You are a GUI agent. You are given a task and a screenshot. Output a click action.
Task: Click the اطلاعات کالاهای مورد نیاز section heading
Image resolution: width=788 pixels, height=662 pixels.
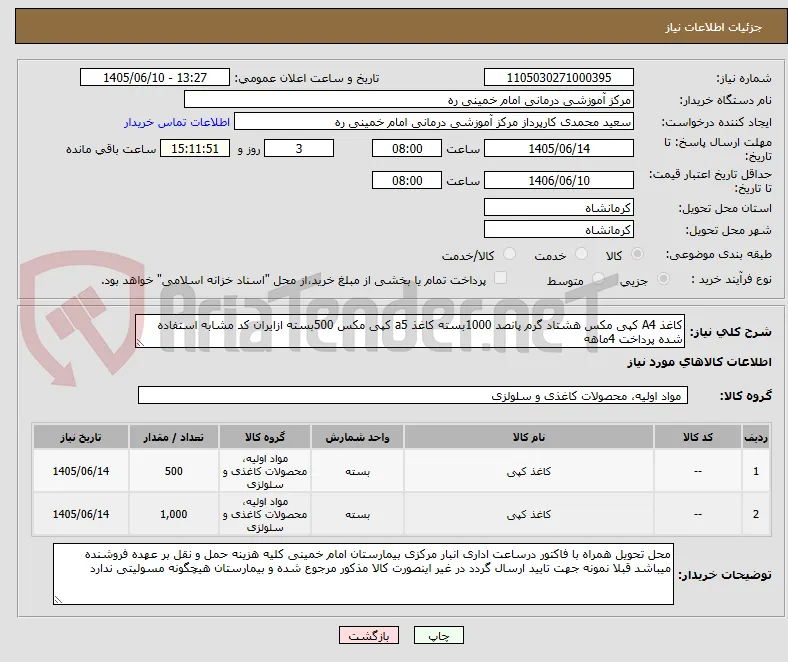tap(699, 362)
